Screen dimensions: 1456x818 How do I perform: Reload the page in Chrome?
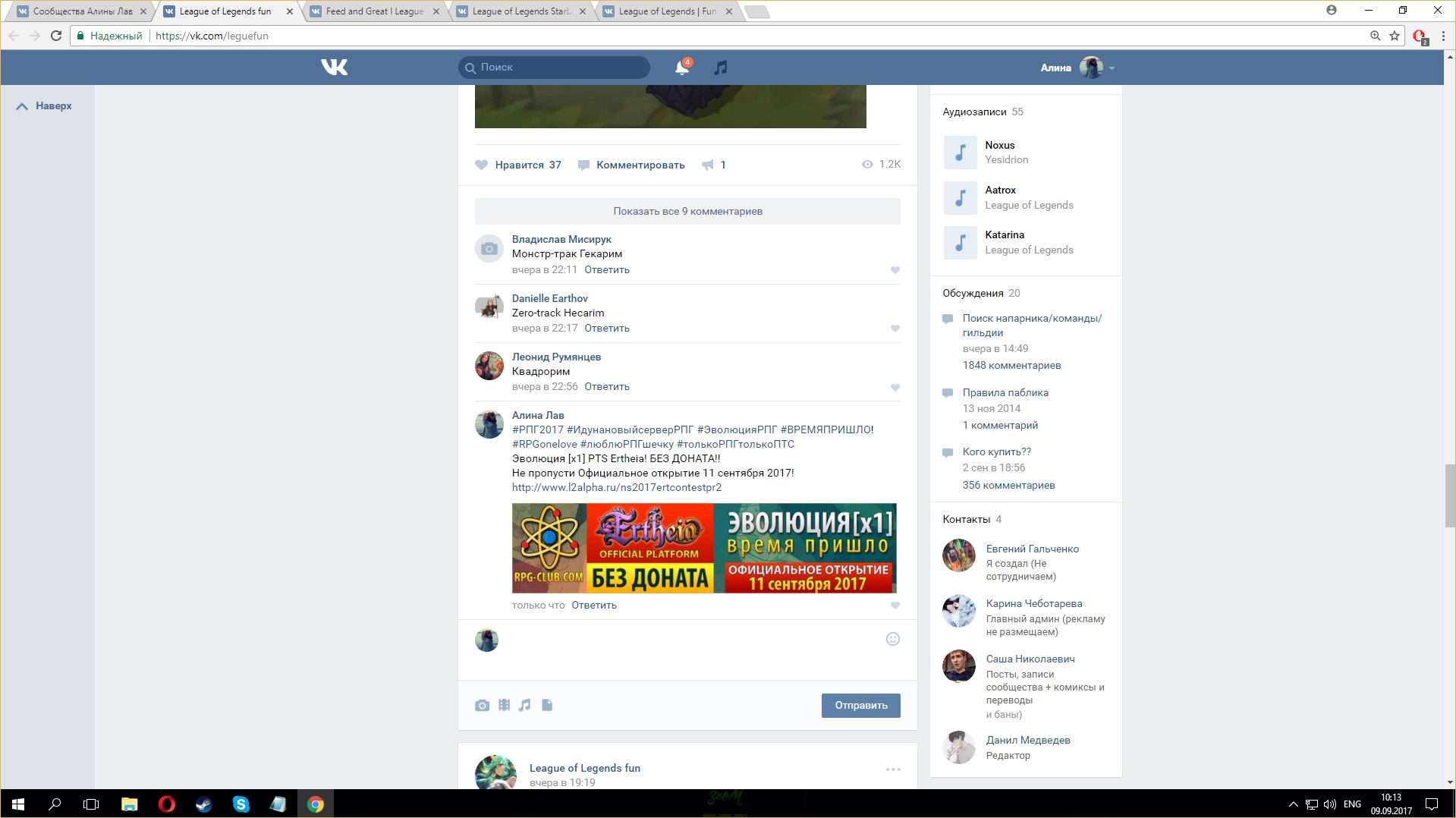[55, 36]
